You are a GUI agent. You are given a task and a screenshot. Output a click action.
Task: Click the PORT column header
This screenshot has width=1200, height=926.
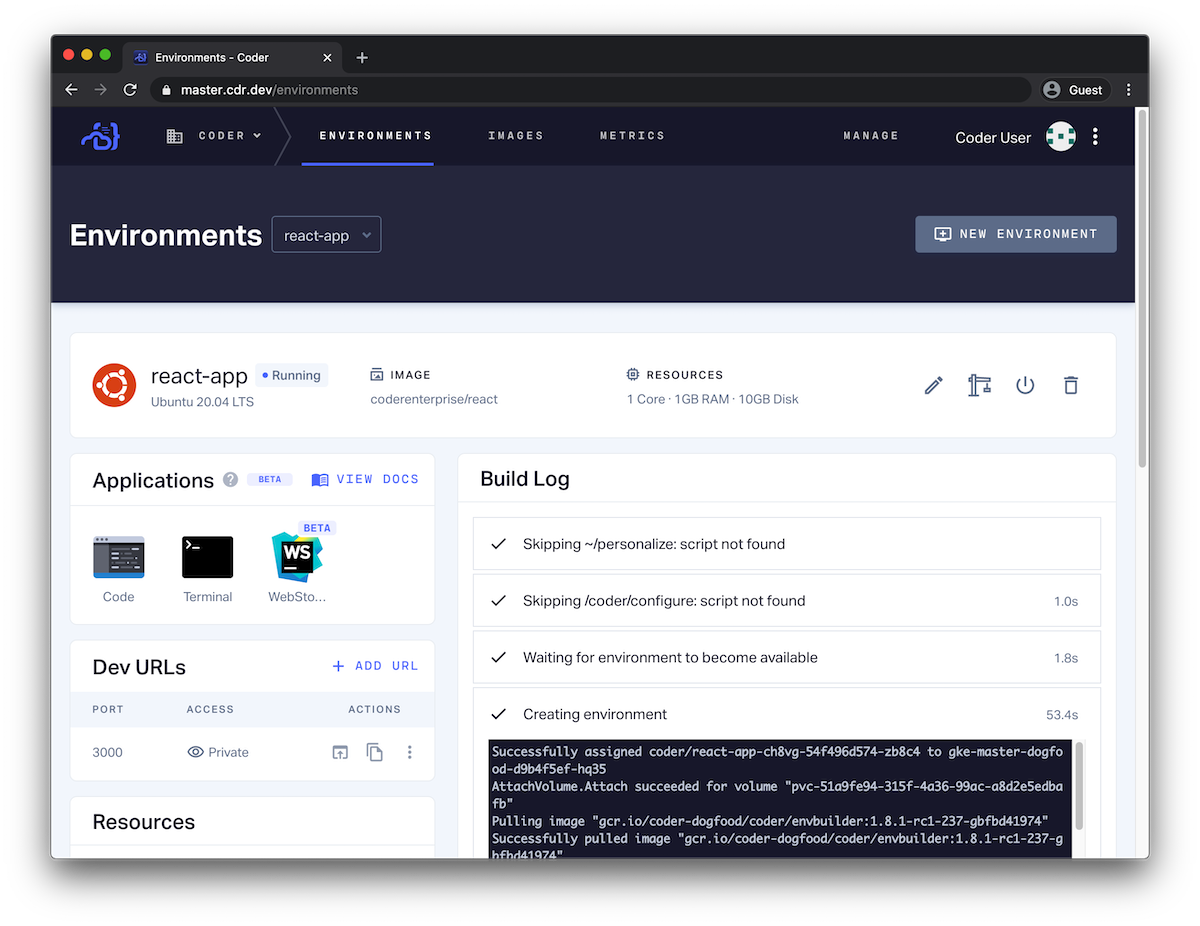tap(108, 709)
